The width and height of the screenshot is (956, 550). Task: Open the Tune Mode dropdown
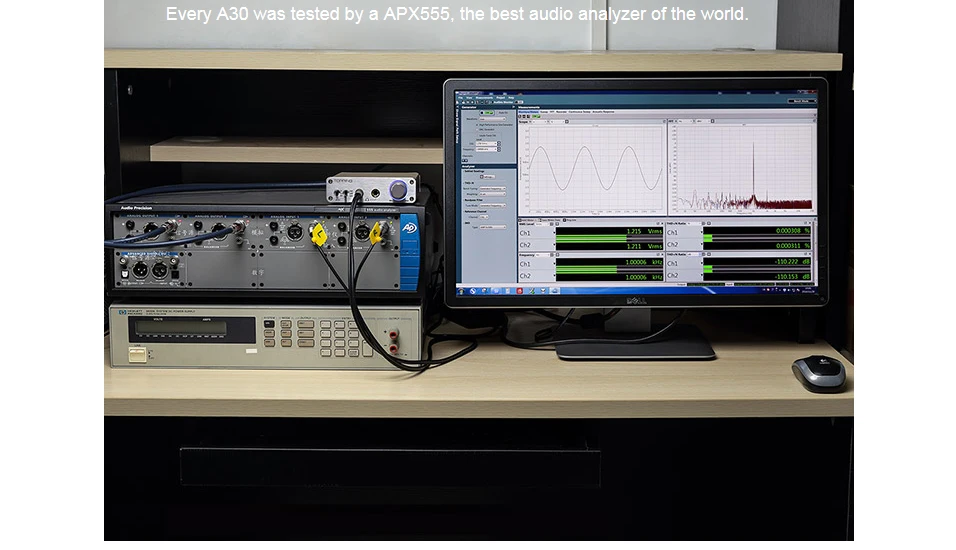[493, 205]
